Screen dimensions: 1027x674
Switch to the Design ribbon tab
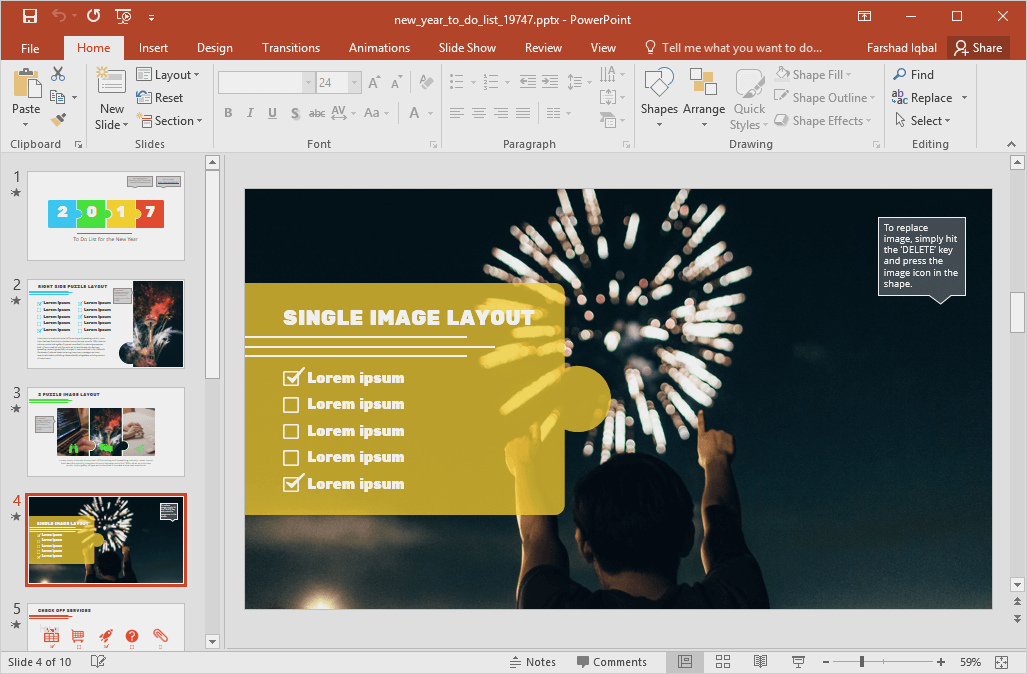tap(214, 48)
